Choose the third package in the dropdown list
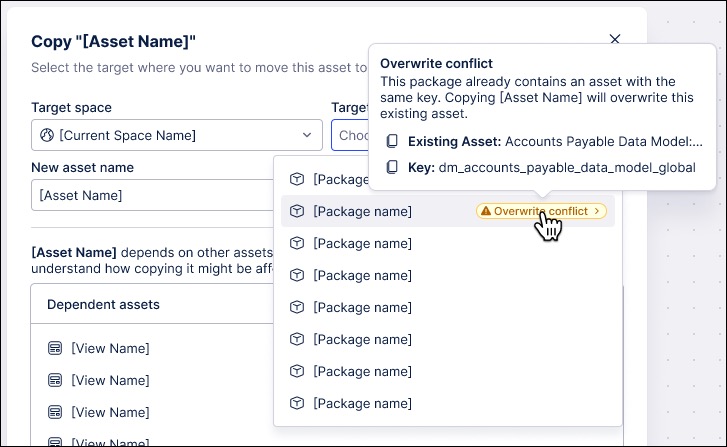 [x=362, y=243]
